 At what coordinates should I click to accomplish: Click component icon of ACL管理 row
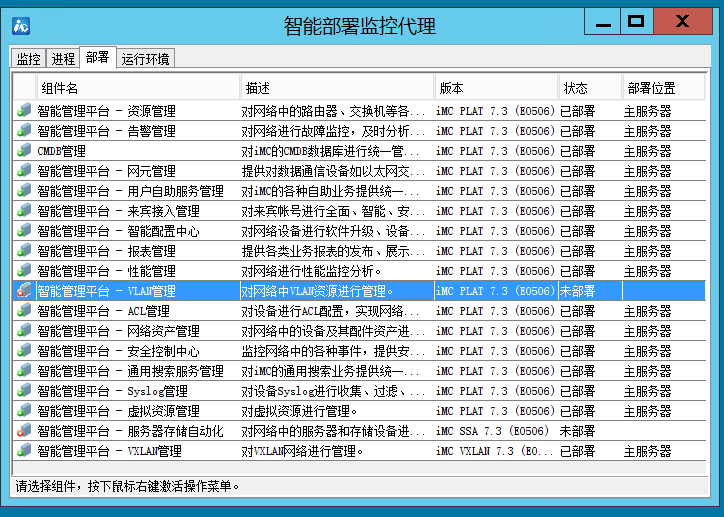[24, 311]
